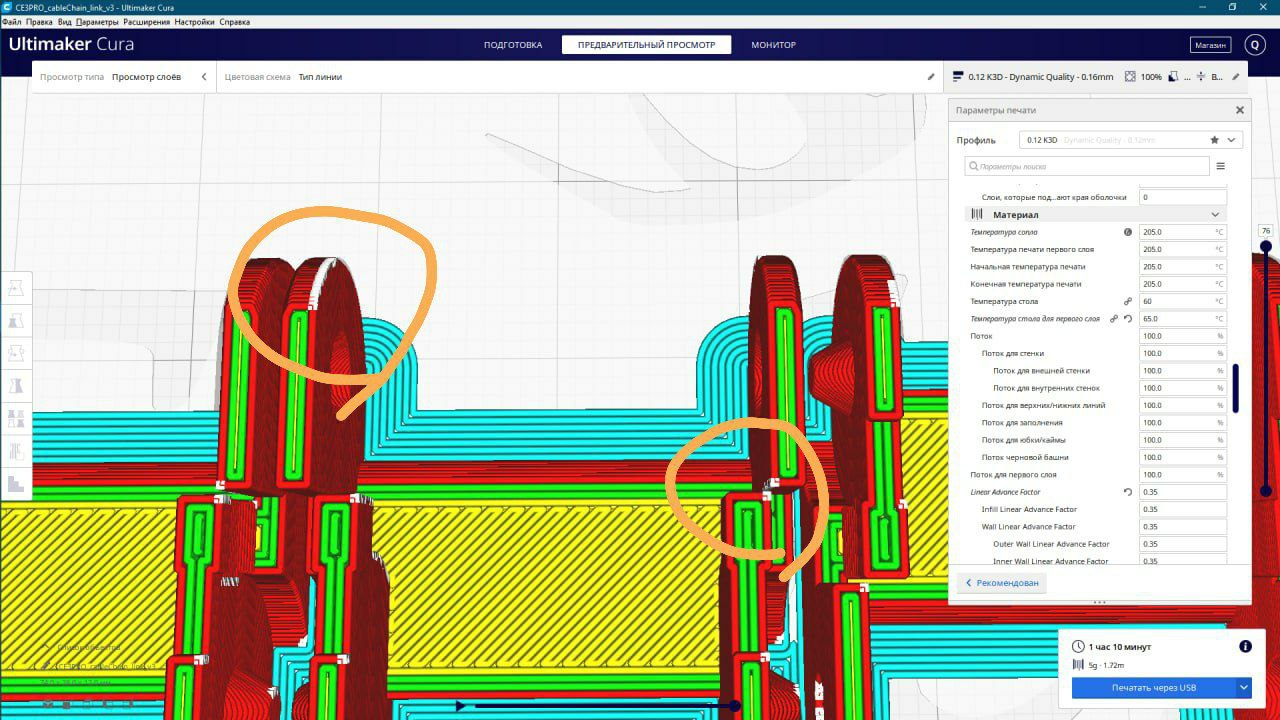Open the Расширения menu
This screenshot has width=1280, height=720.
tap(147, 21)
